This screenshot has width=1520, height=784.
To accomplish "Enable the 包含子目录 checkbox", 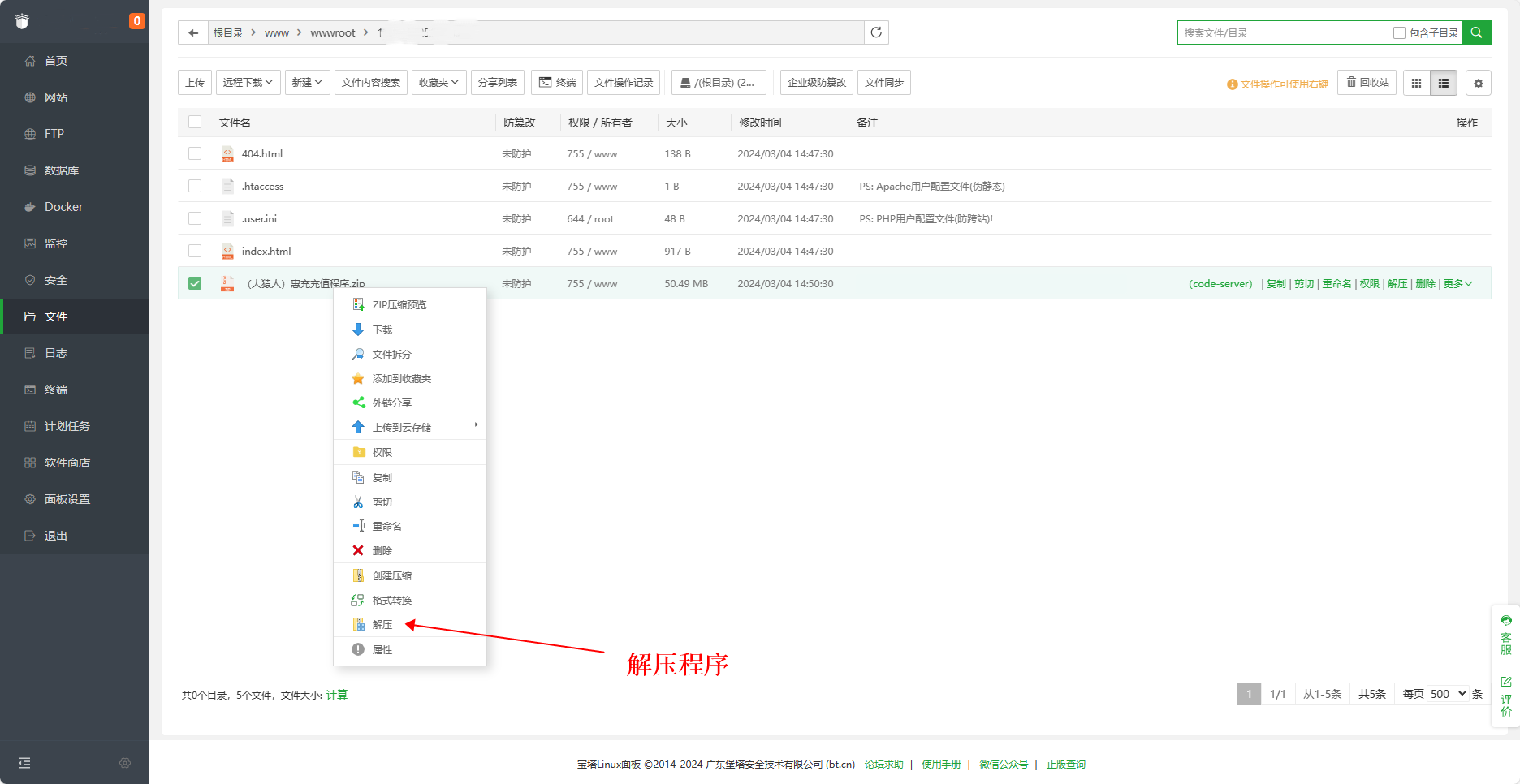I will click(1399, 33).
